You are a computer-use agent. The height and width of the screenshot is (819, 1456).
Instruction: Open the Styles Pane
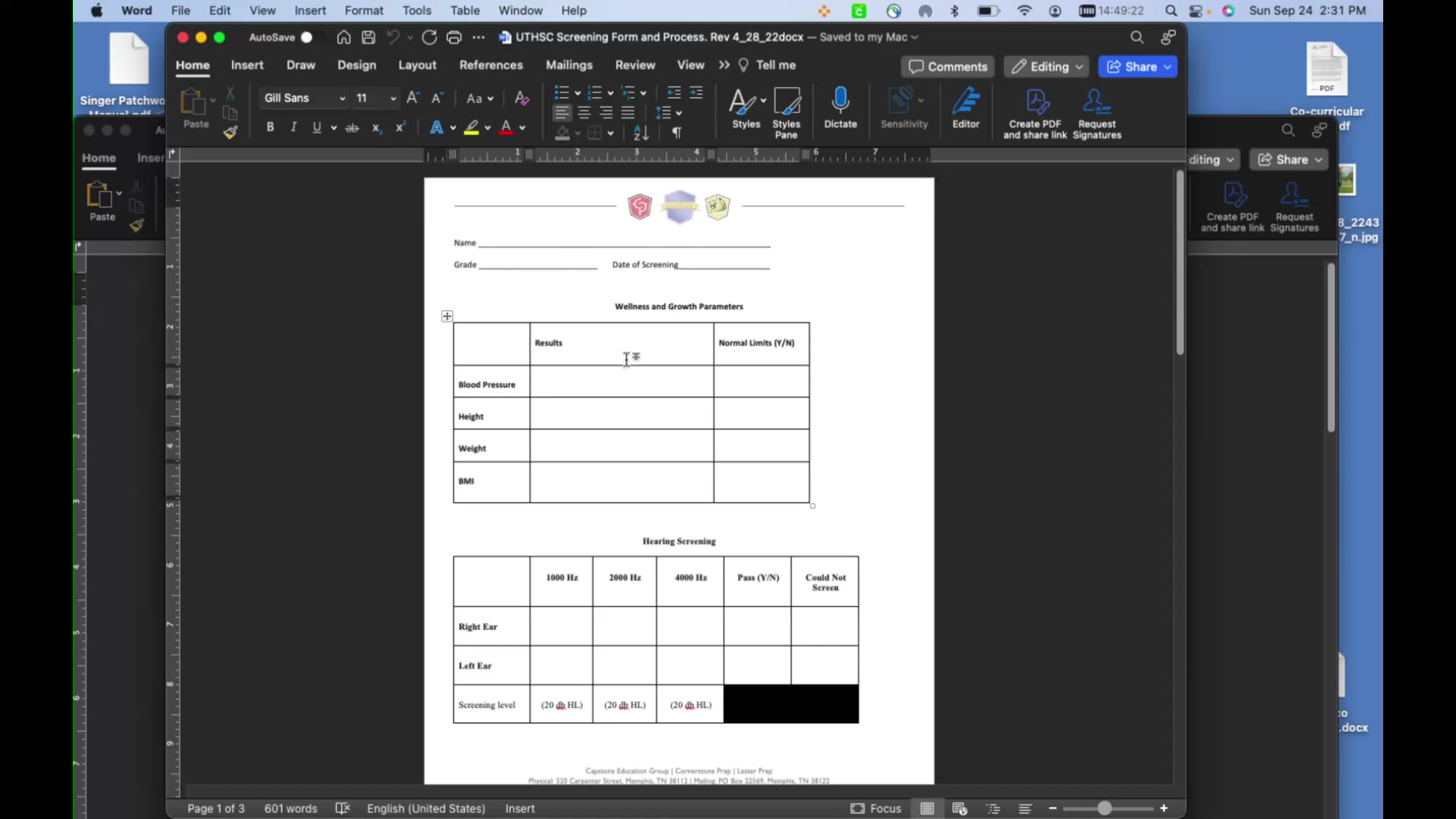tap(786, 113)
